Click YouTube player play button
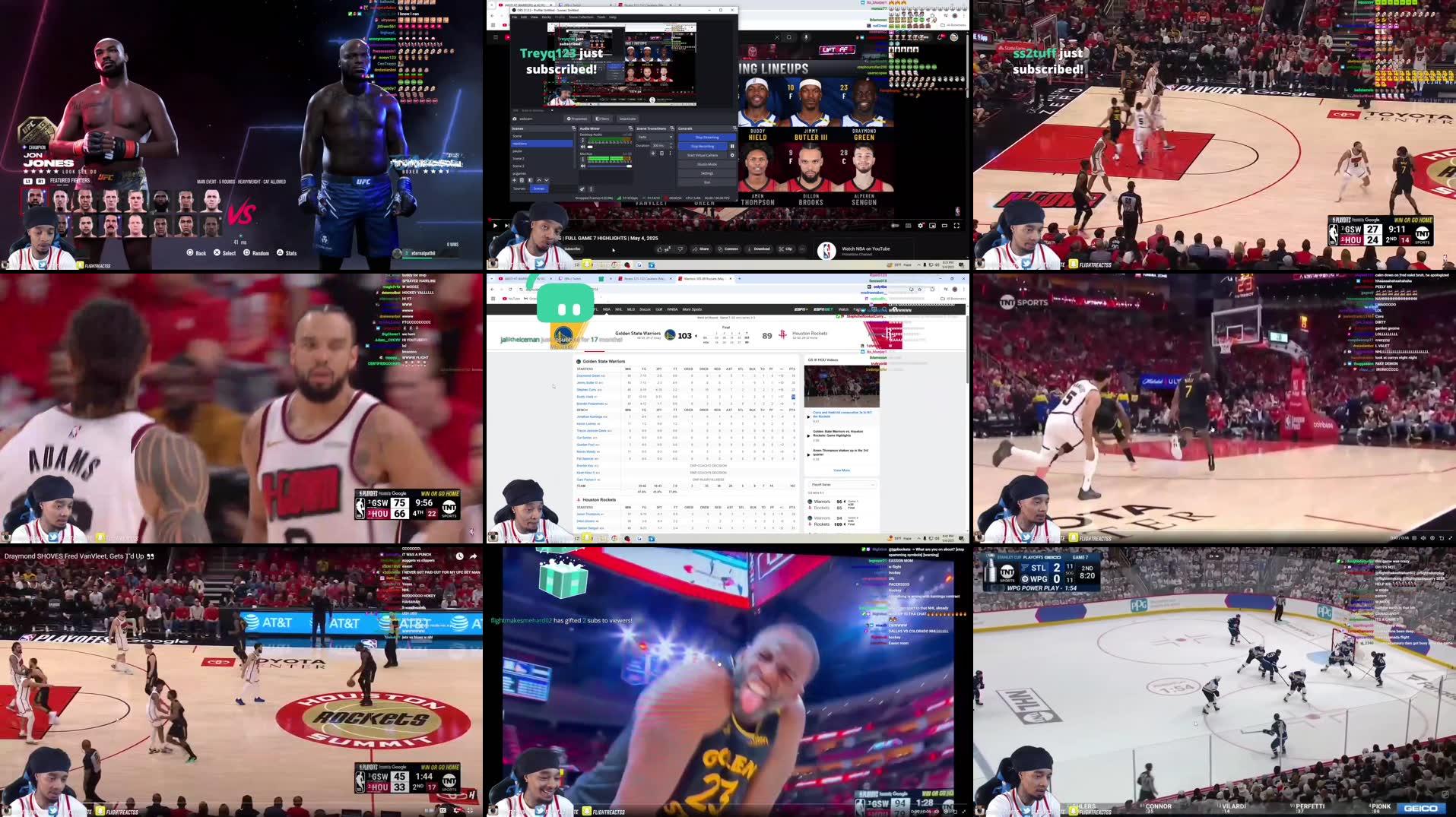This screenshot has height=817, width=1456. [x=495, y=226]
